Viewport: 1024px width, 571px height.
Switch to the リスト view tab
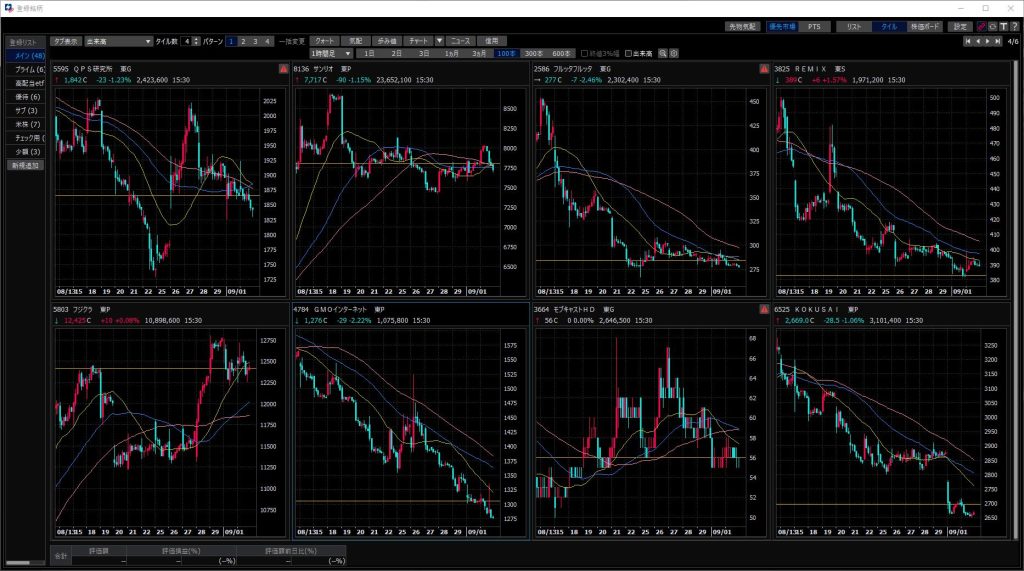coord(853,27)
